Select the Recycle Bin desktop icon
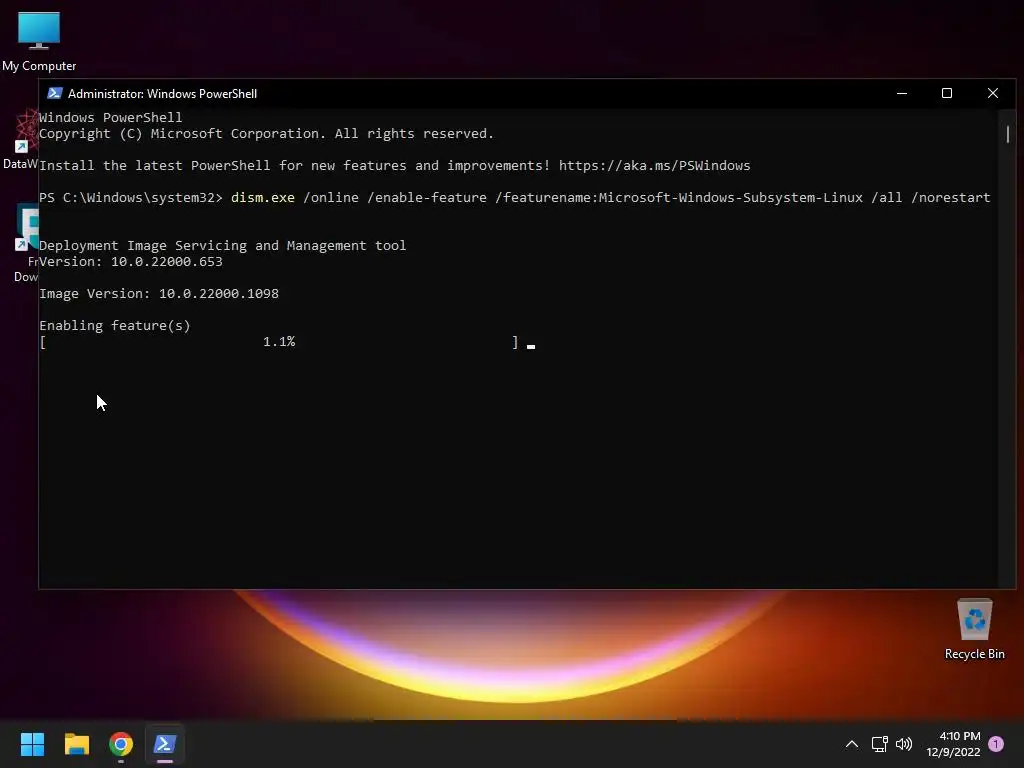 (974, 630)
